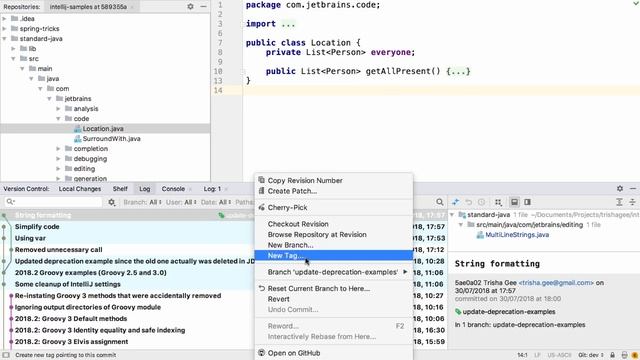Expand the .idea folder
The image size is (640, 360).
[4, 18]
